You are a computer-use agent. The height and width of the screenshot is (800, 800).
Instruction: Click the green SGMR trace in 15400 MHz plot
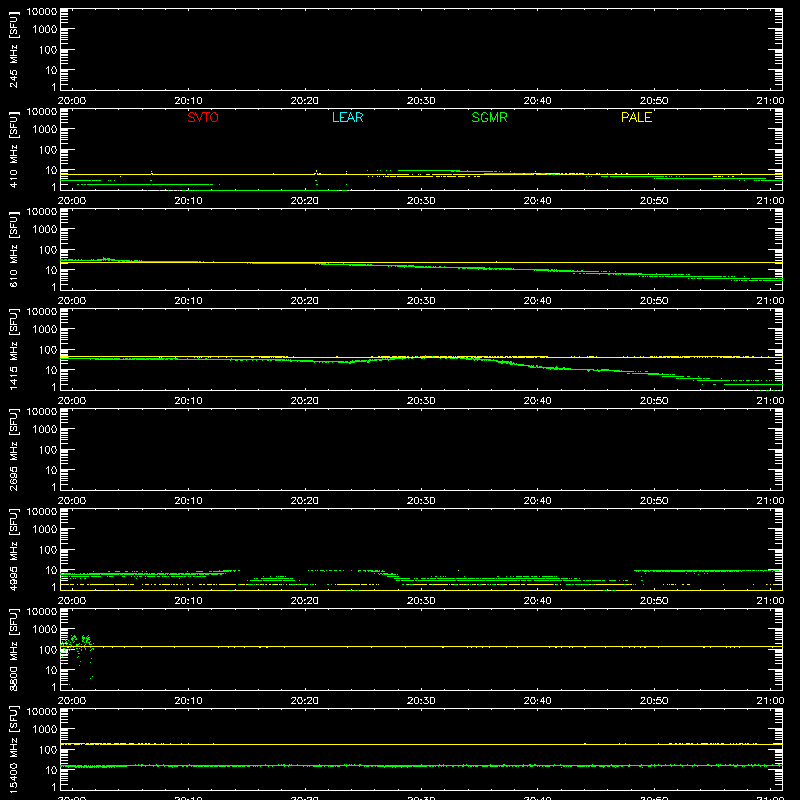tap(421, 766)
